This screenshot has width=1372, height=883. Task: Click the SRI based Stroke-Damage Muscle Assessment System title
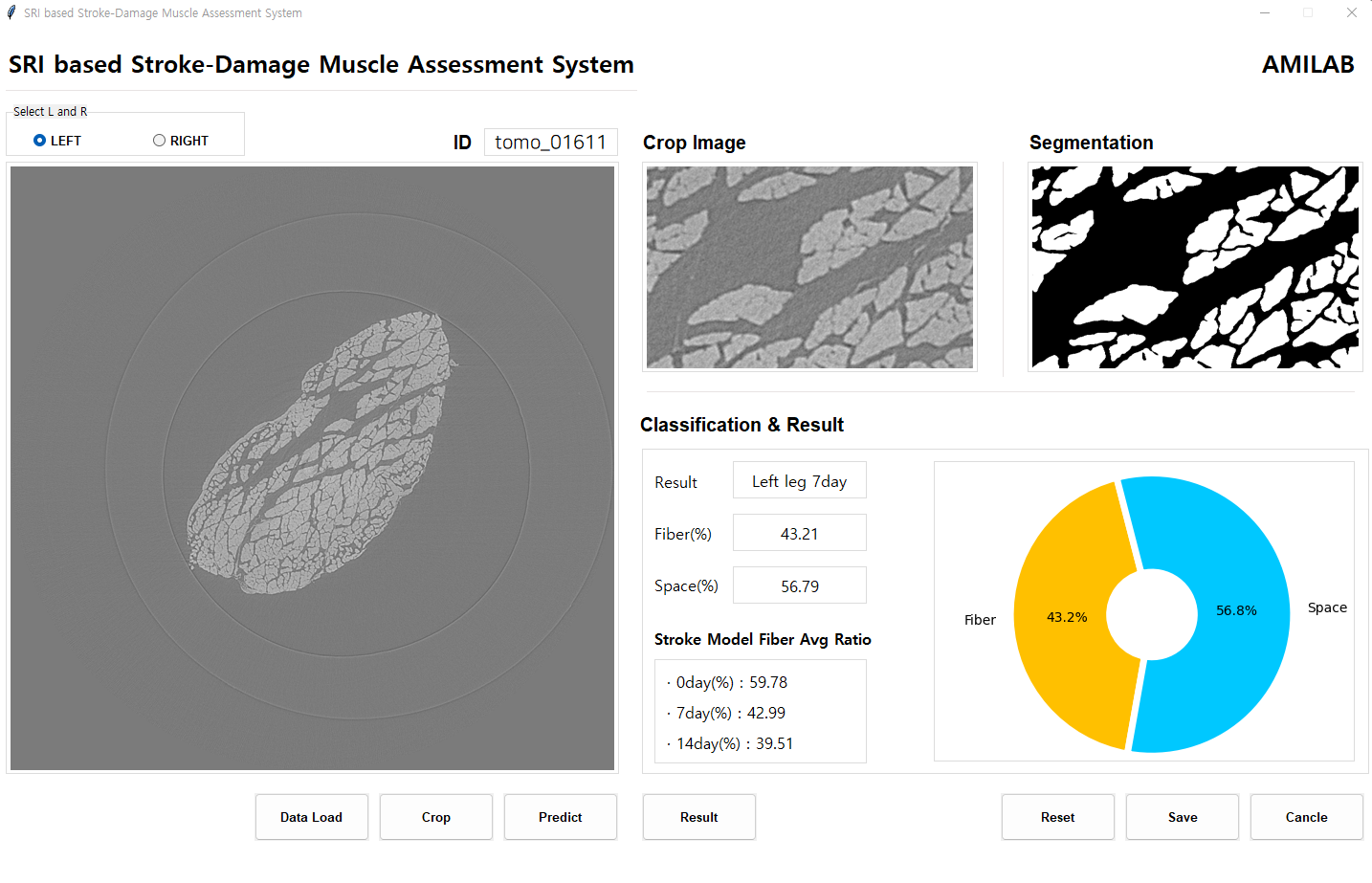tap(321, 64)
